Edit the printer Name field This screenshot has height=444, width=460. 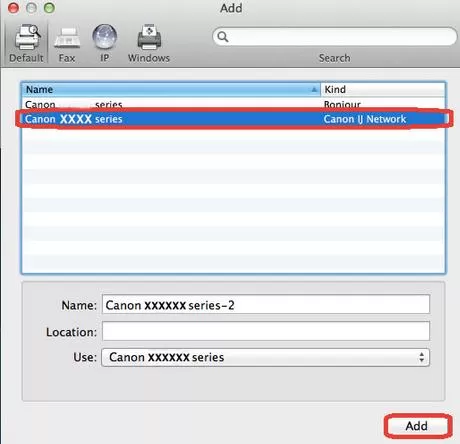pyautogui.click(x=266, y=304)
